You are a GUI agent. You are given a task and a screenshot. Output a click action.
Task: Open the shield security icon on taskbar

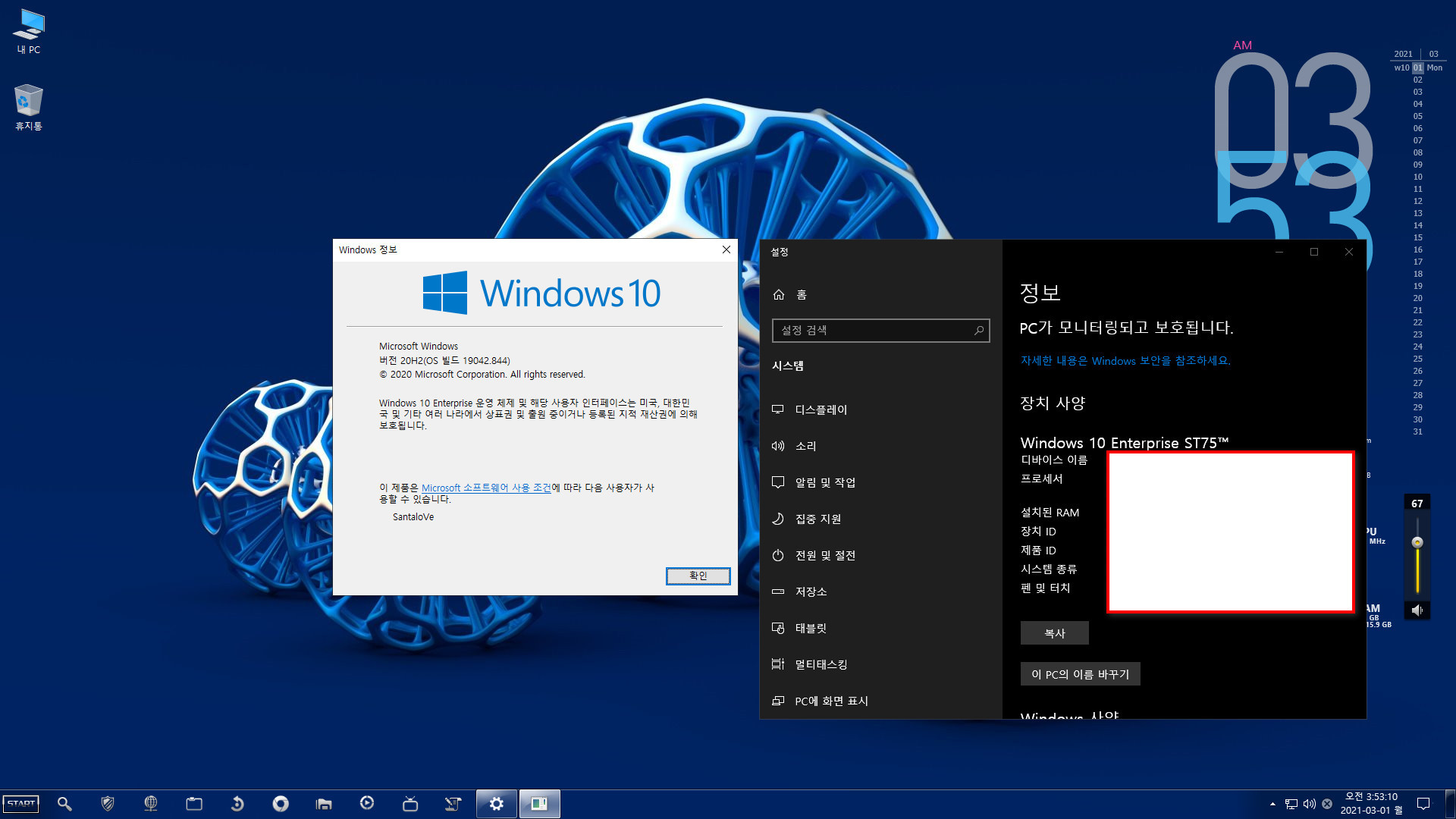pos(108,804)
